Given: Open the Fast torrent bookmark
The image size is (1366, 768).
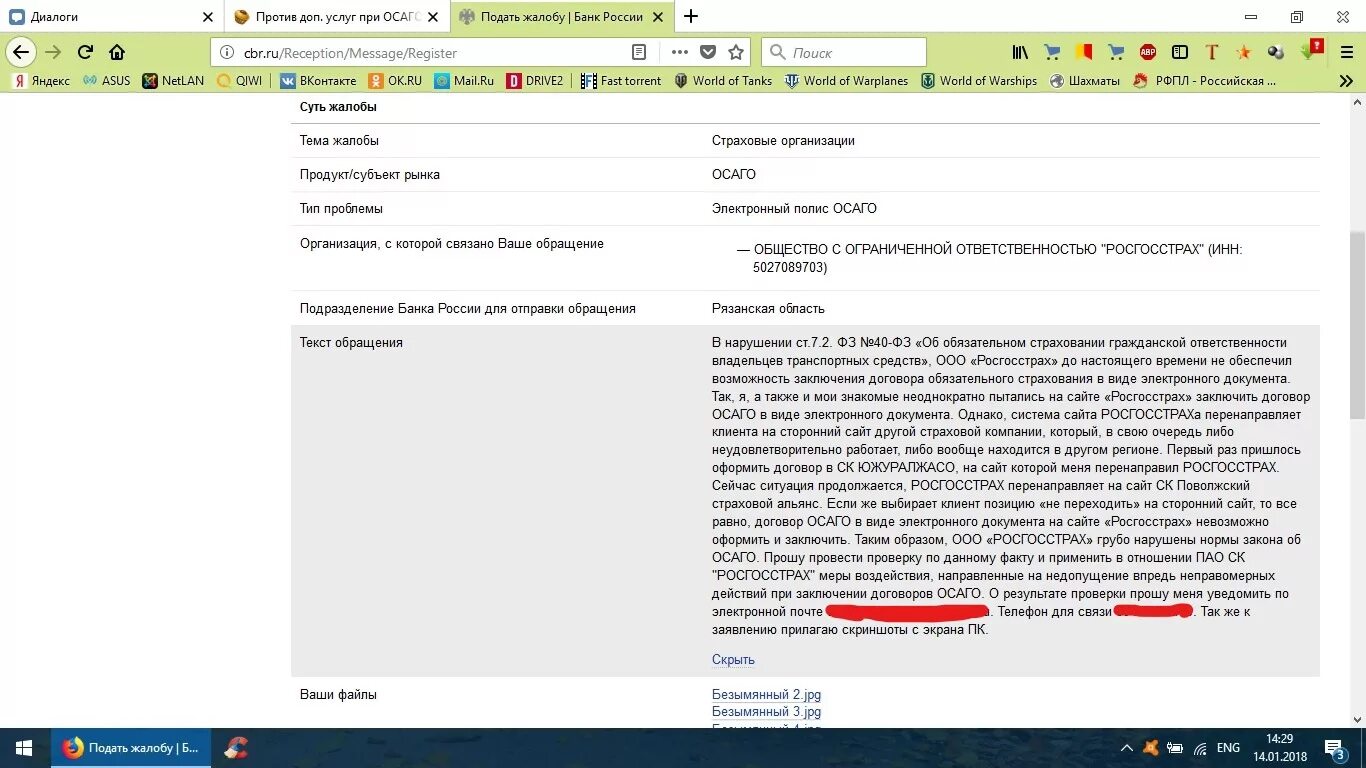Looking at the screenshot, I should coord(621,81).
